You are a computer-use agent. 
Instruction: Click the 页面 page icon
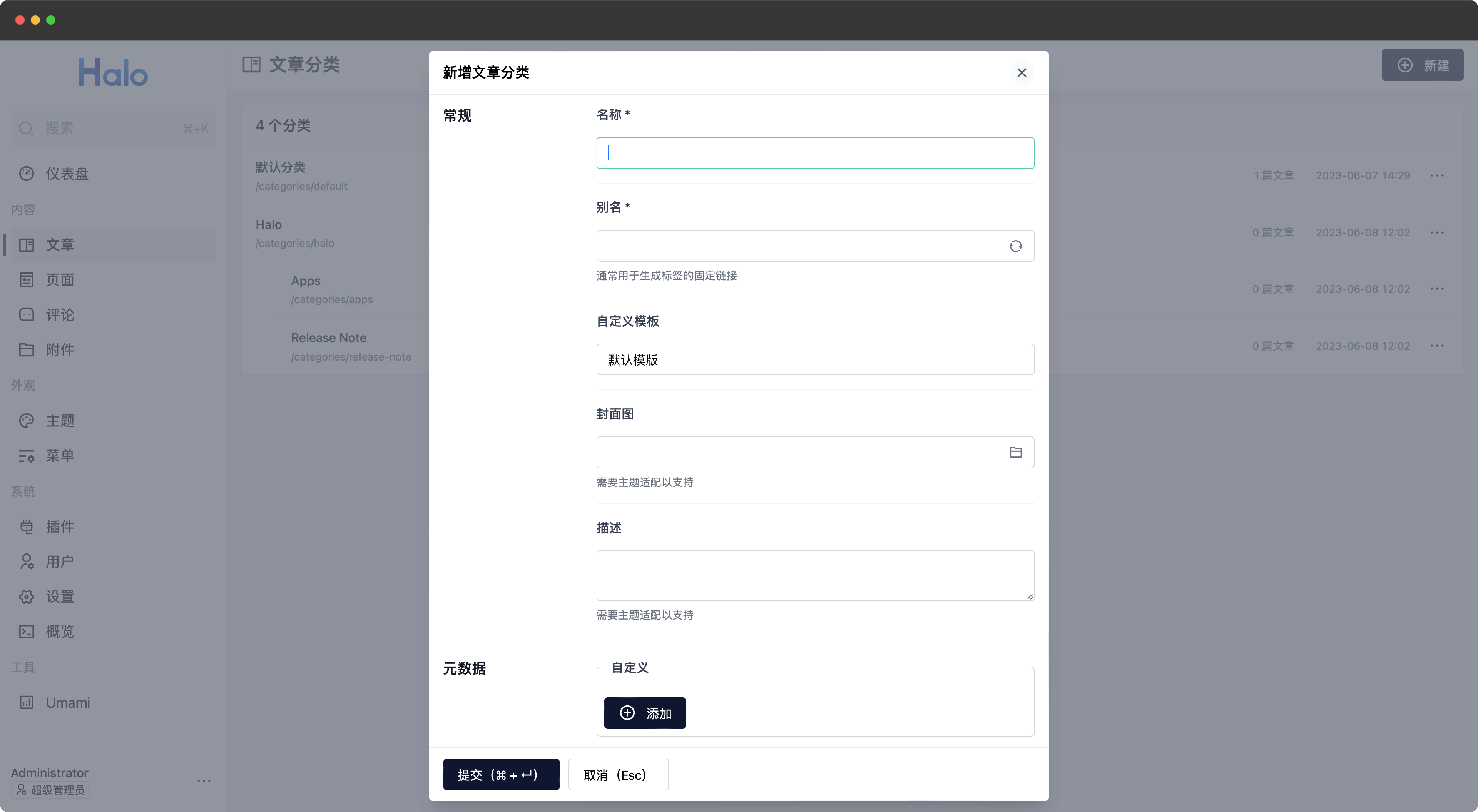(27, 279)
